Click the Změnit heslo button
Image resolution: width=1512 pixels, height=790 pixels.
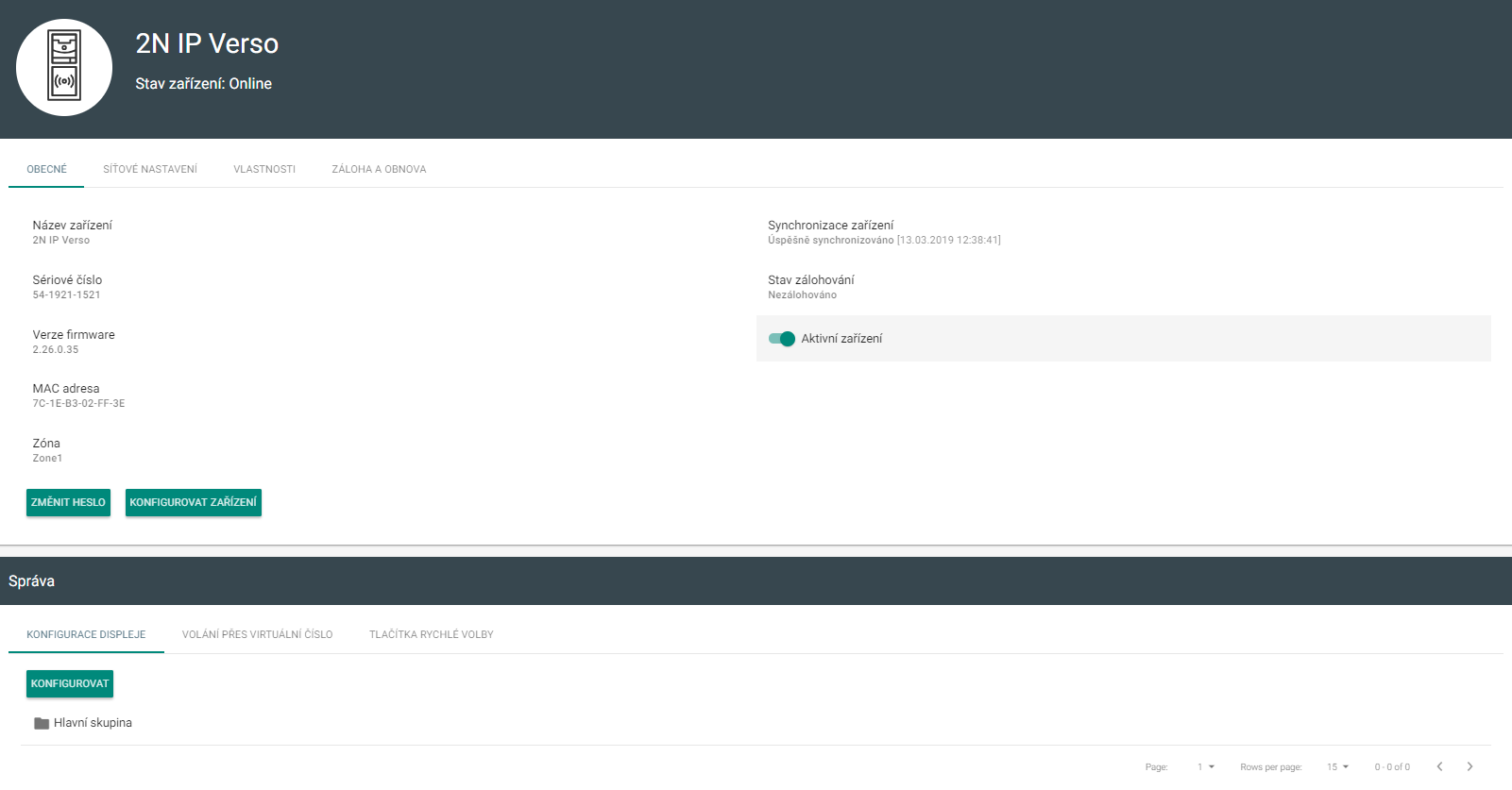tap(68, 502)
